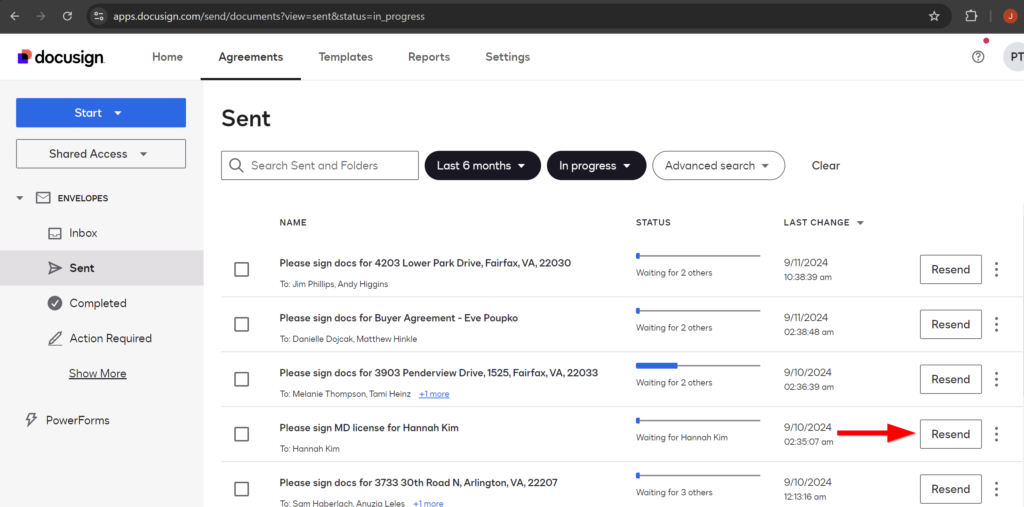1024x507 pixels.
Task: Open more options for Hannah Kim MD license
Action: (x=997, y=434)
